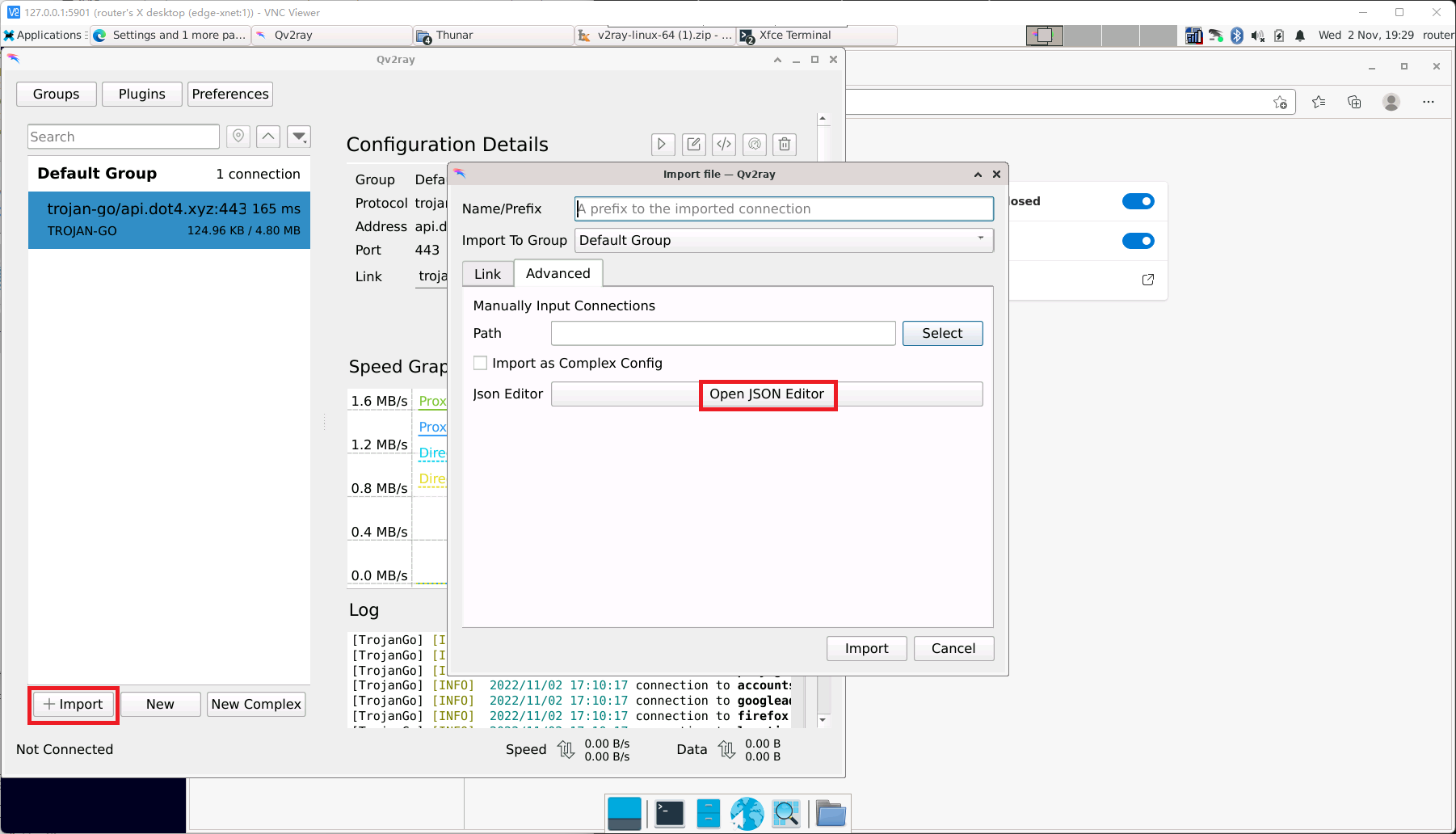Viewport: 1456px width, 834px height.
Task: Click the notification bell tray icon
Action: click(1300, 36)
